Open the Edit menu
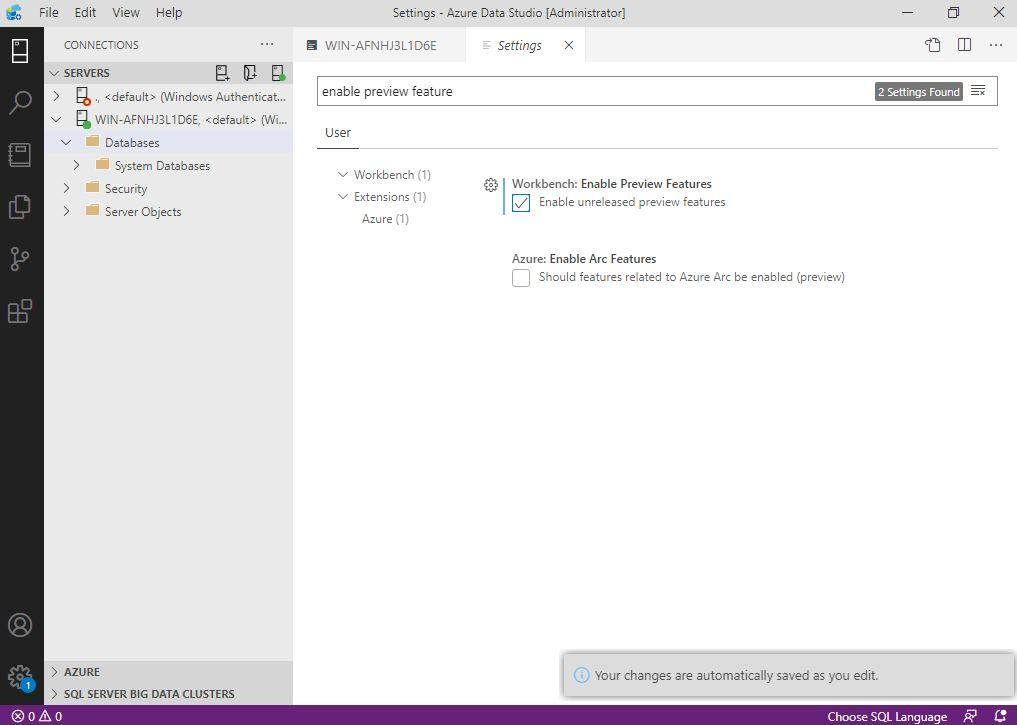The image size is (1017, 725). 85,12
